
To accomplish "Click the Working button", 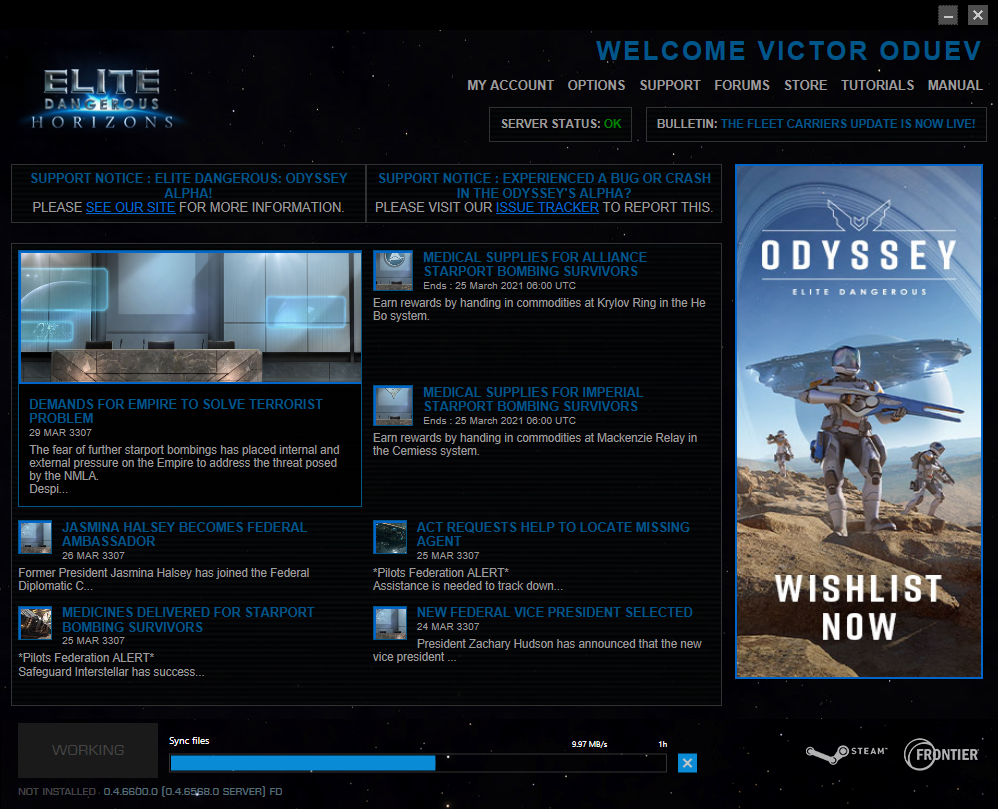I will (x=88, y=750).
